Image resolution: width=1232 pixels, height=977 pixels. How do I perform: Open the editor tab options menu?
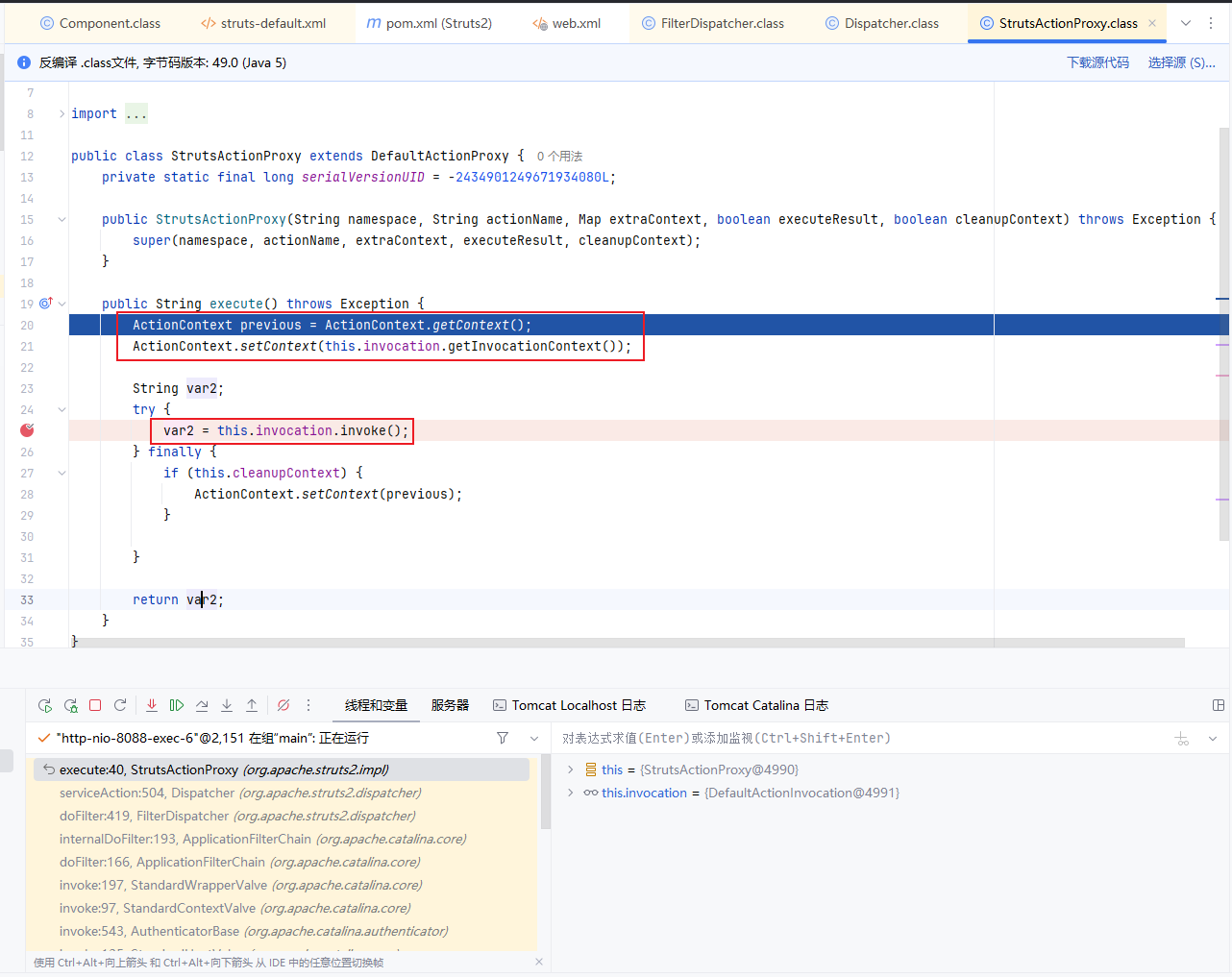coord(1211,23)
